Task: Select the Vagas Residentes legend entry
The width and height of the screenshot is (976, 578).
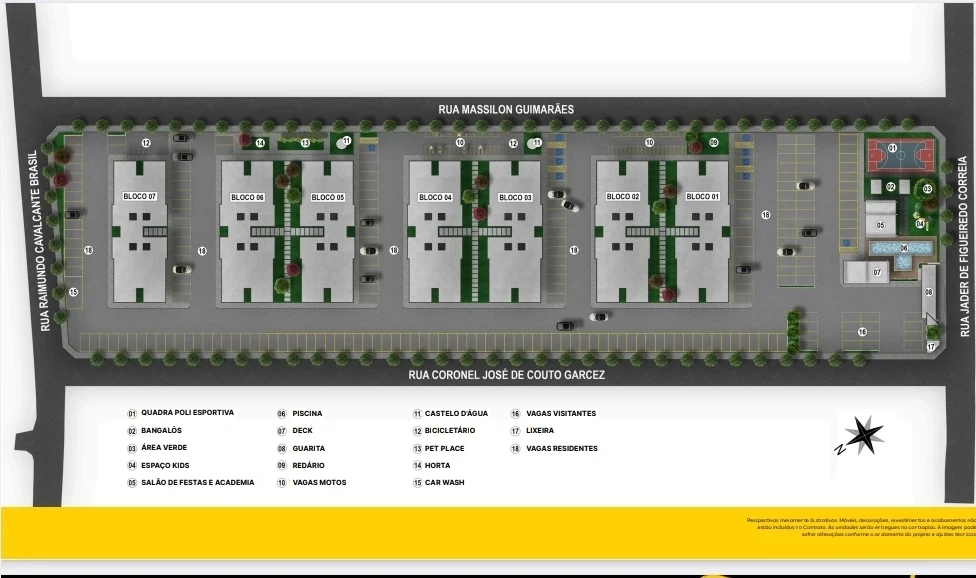Action: click(x=561, y=448)
